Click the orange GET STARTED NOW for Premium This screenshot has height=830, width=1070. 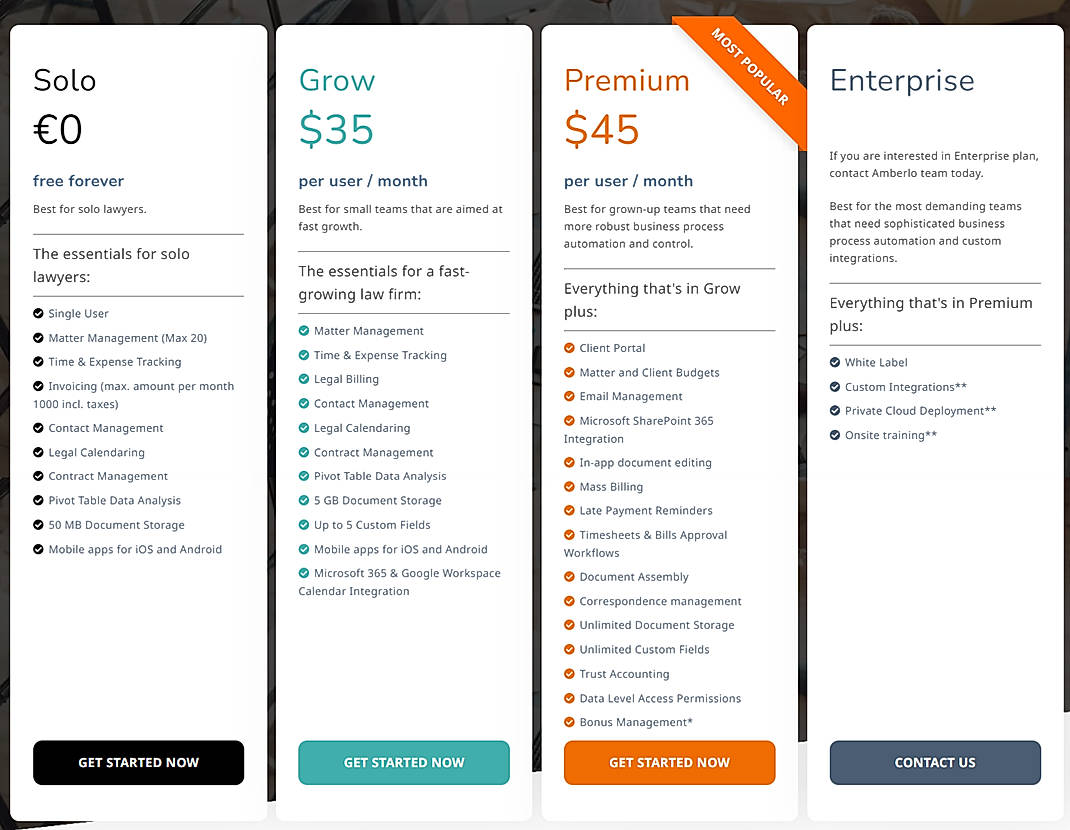pyautogui.click(x=669, y=762)
